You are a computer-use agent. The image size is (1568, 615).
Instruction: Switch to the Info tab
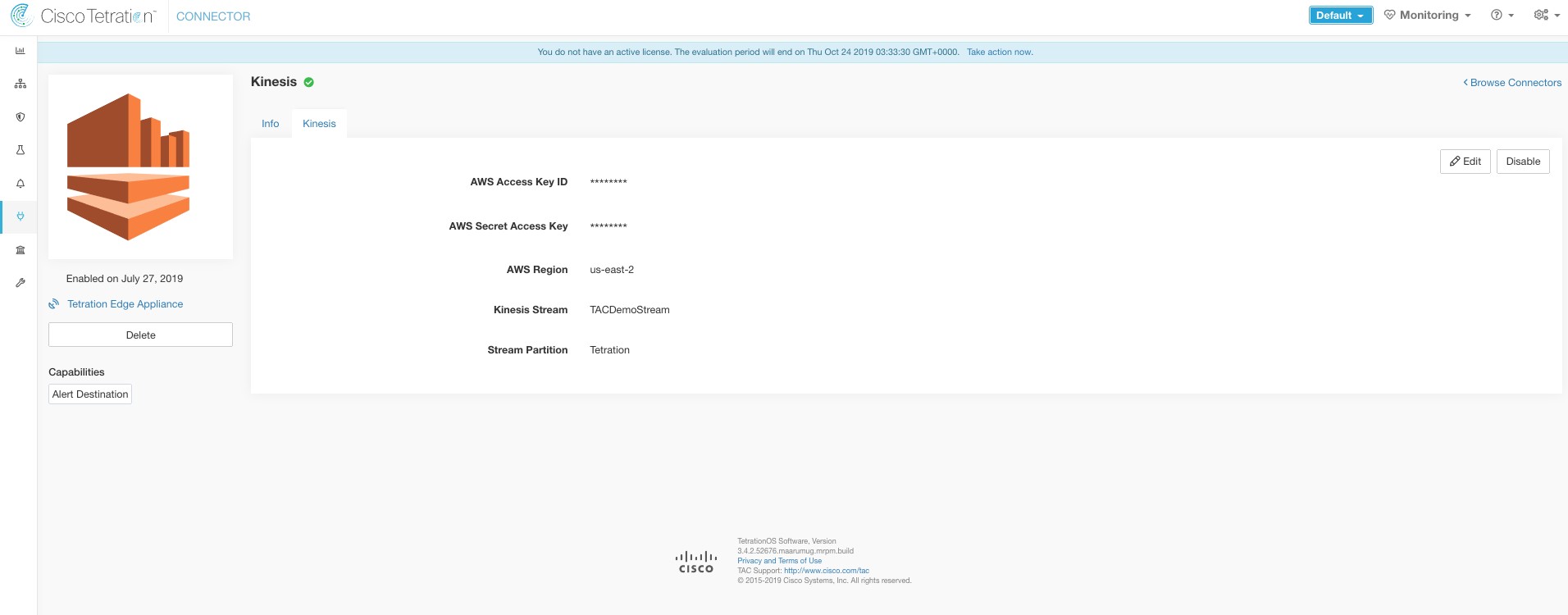click(x=271, y=124)
